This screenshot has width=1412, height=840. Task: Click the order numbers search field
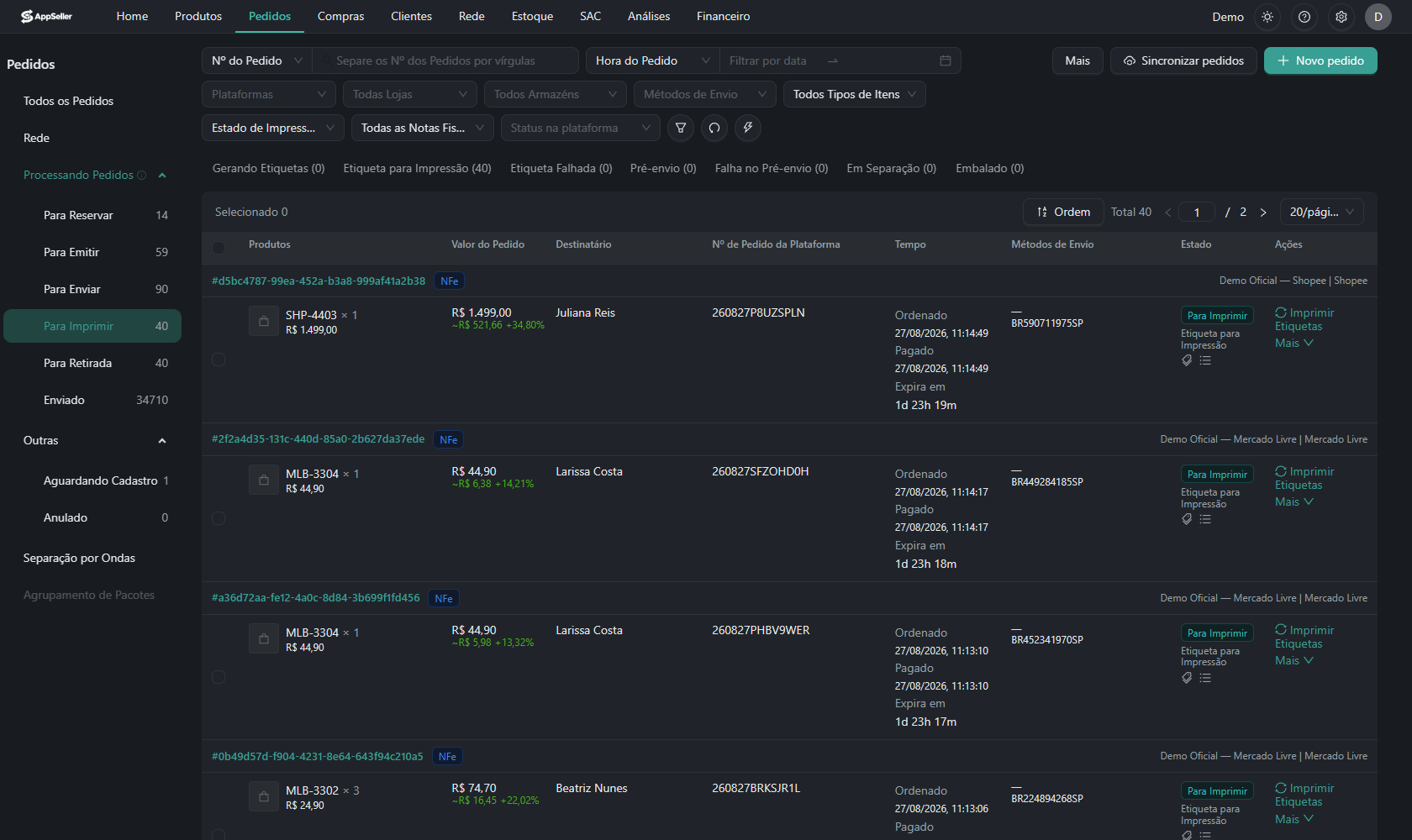point(445,60)
